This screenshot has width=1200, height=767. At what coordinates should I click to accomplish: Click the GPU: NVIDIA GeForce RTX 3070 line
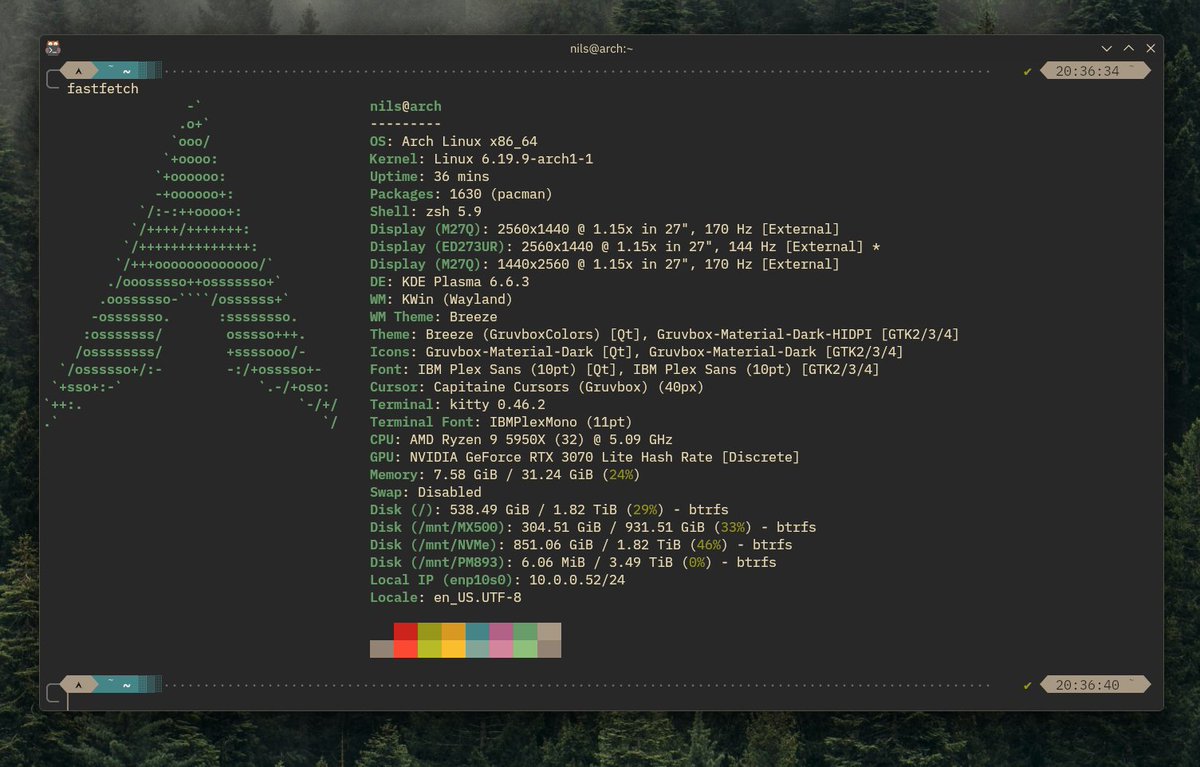pos(584,457)
